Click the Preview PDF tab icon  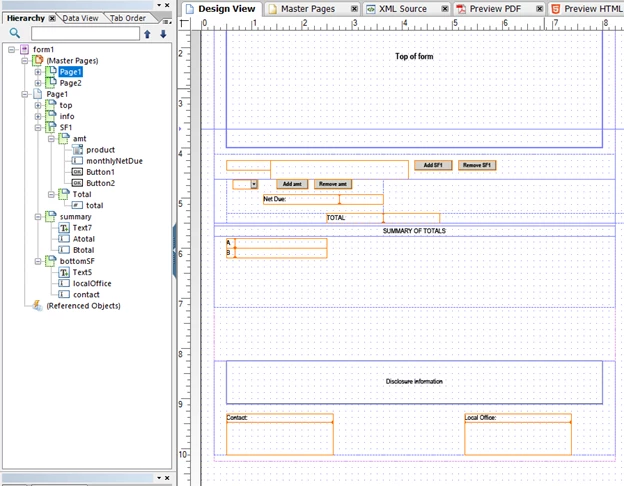pyautogui.click(x=461, y=9)
